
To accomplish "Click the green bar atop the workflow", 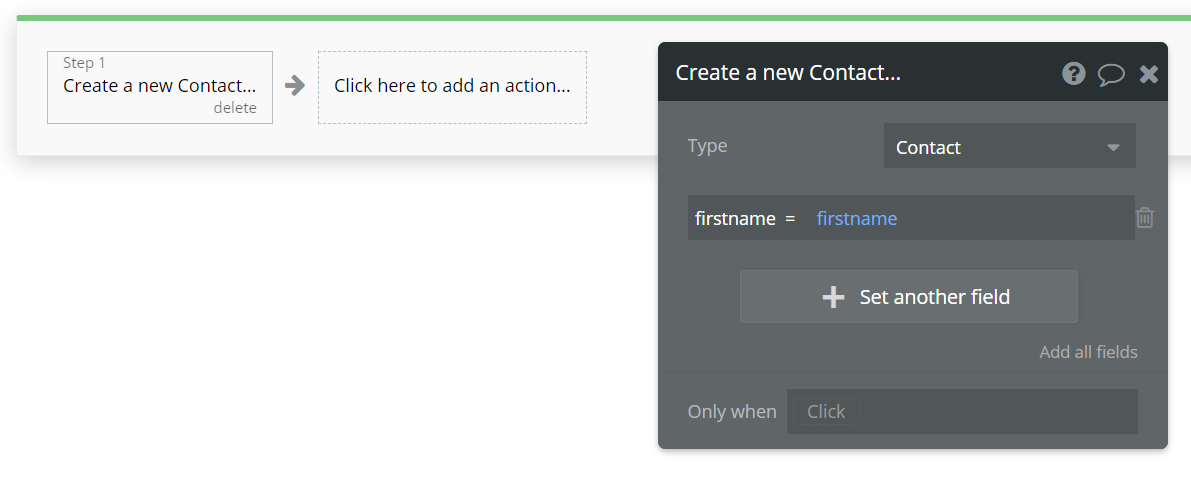I will 600,18.
